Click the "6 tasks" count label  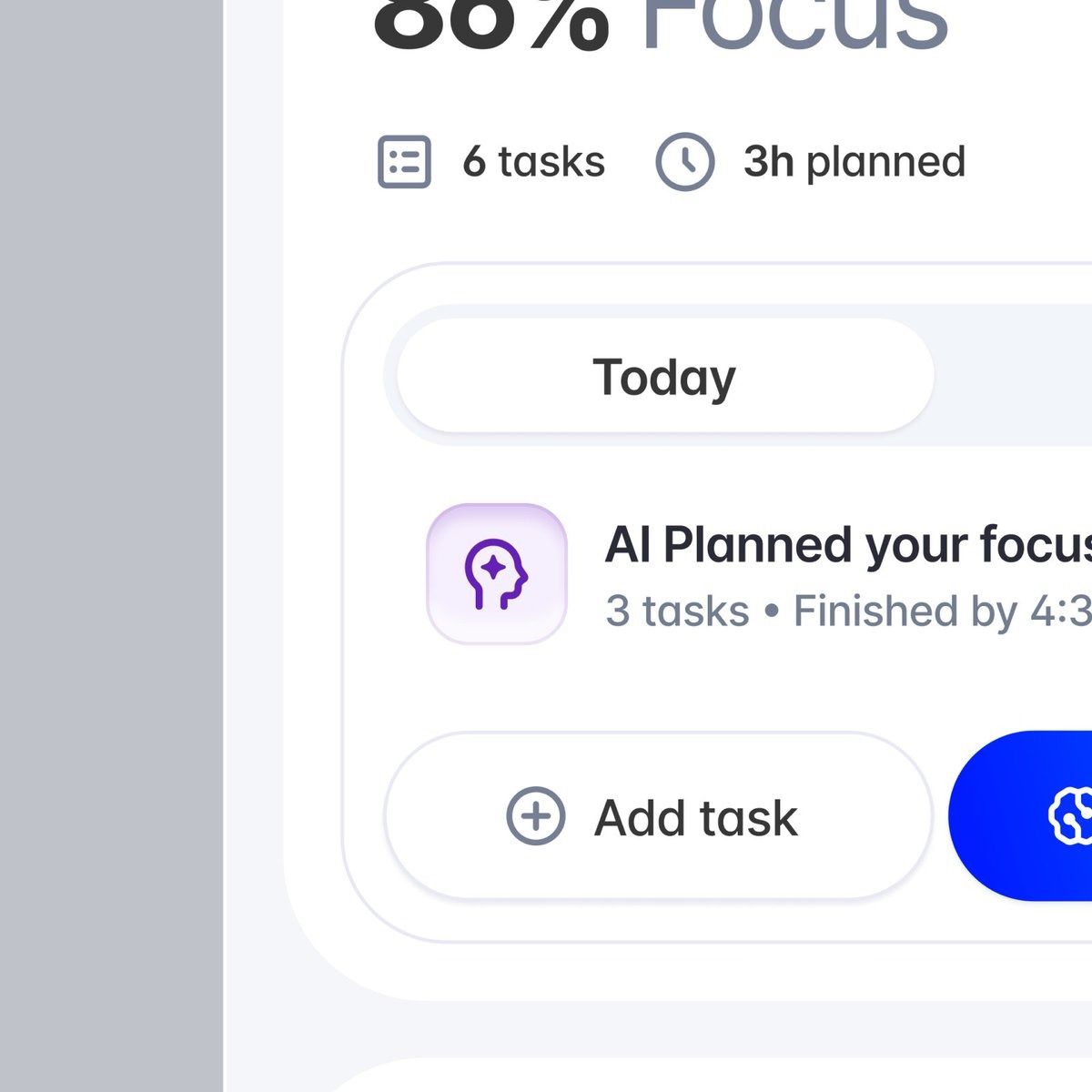pyautogui.click(x=533, y=162)
